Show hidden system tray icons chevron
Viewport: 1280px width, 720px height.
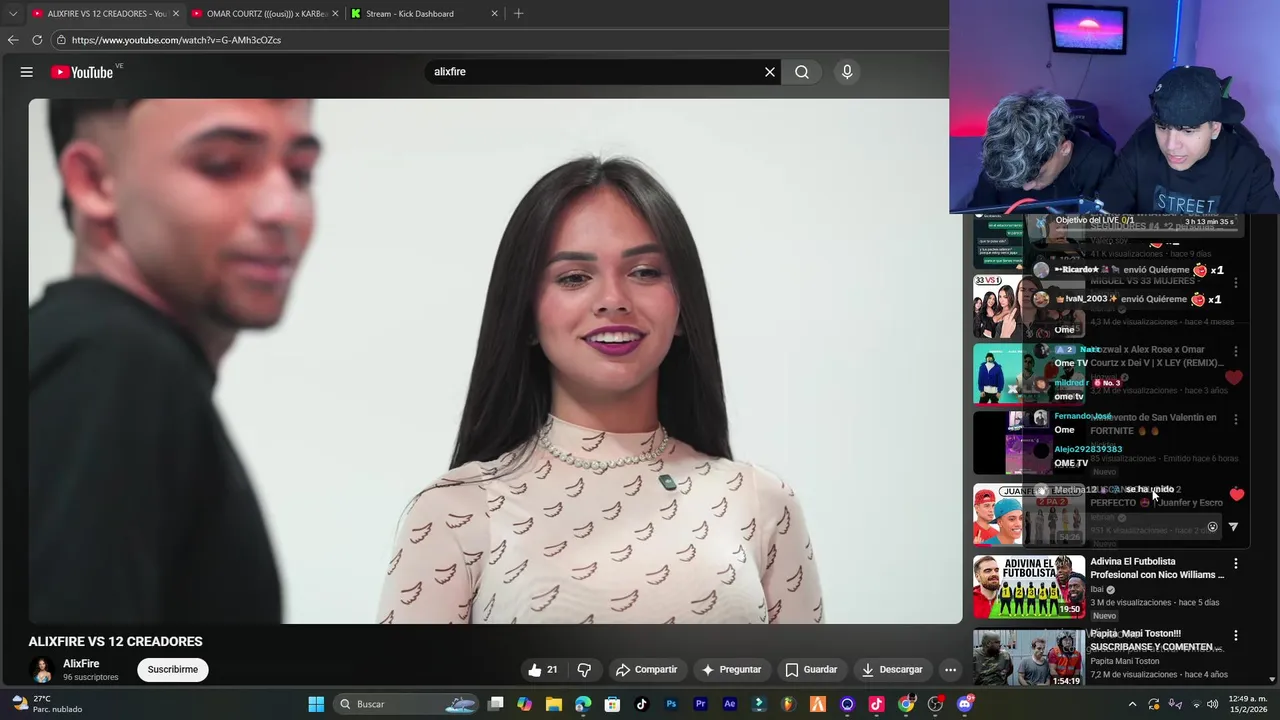coord(1132,704)
